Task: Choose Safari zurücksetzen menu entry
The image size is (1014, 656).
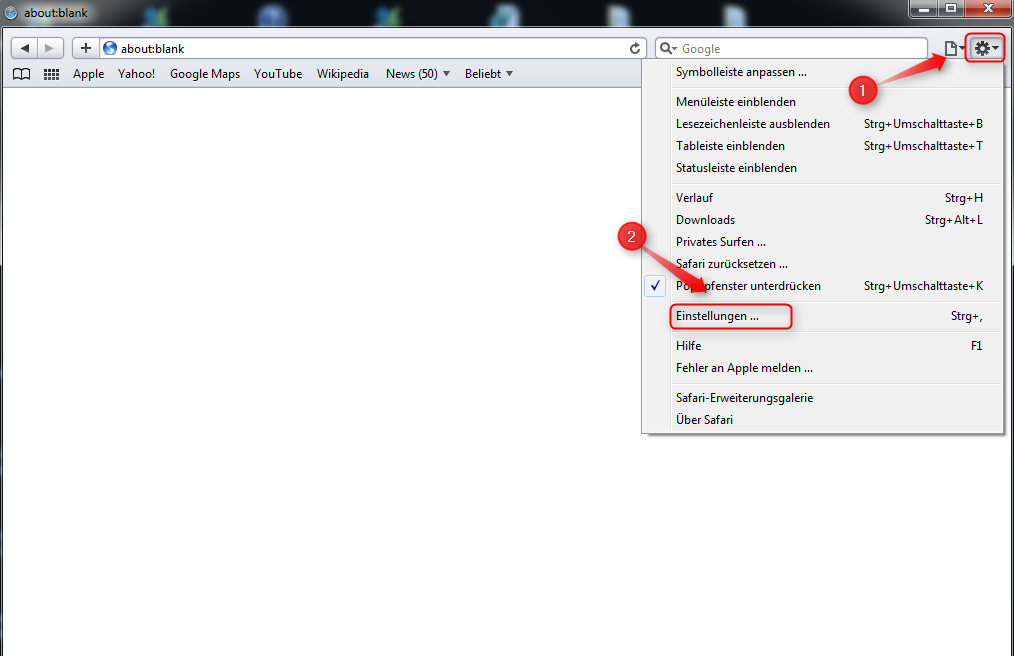Action: 823,263
